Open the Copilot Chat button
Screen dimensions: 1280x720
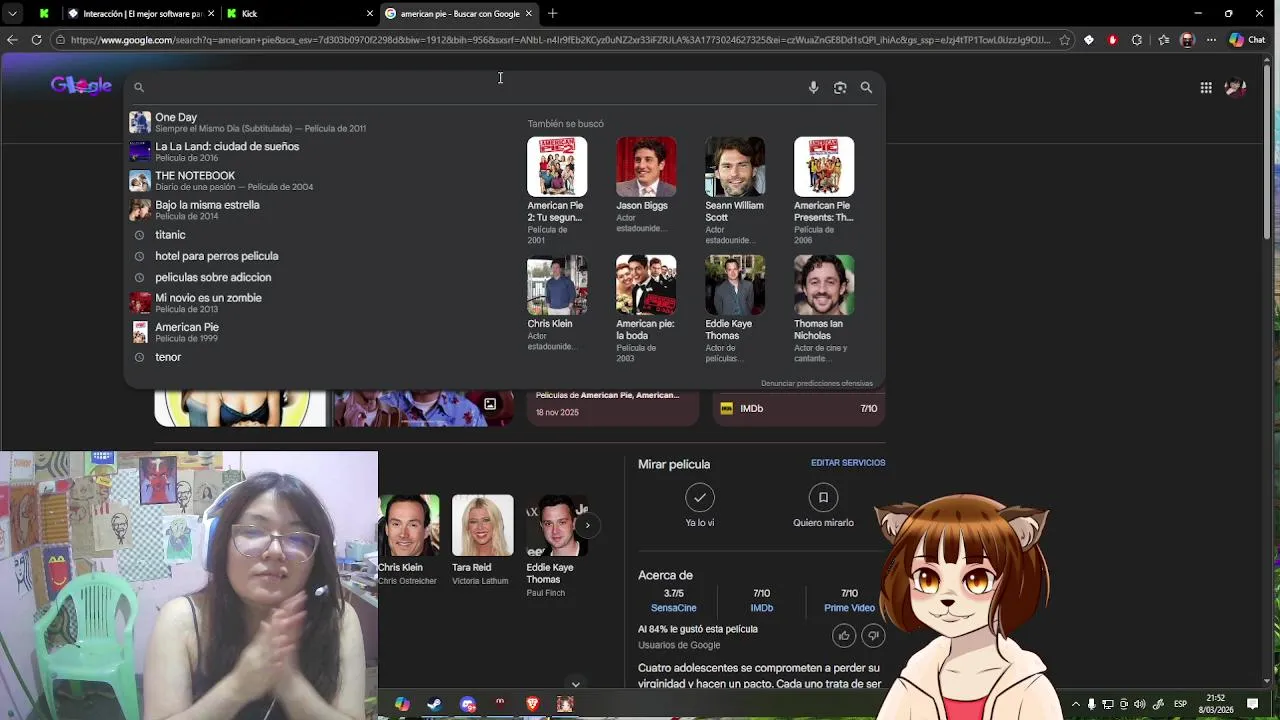[x=1247, y=40]
